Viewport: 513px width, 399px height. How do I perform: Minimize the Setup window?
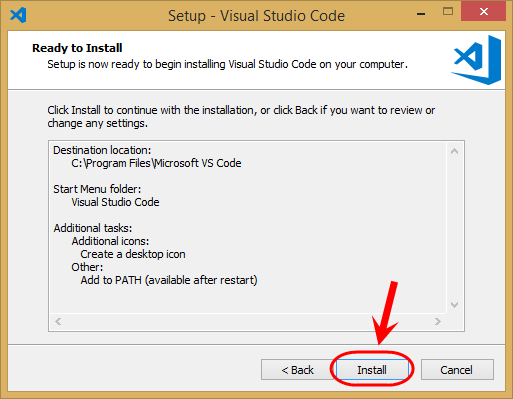click(x=421, y=14)
